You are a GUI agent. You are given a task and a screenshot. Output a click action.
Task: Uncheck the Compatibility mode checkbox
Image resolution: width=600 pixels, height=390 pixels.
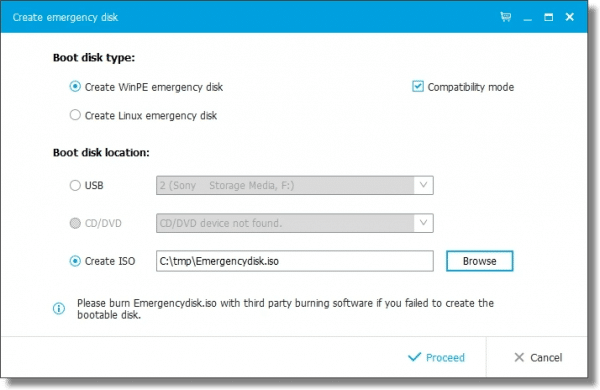coord(417,86)
